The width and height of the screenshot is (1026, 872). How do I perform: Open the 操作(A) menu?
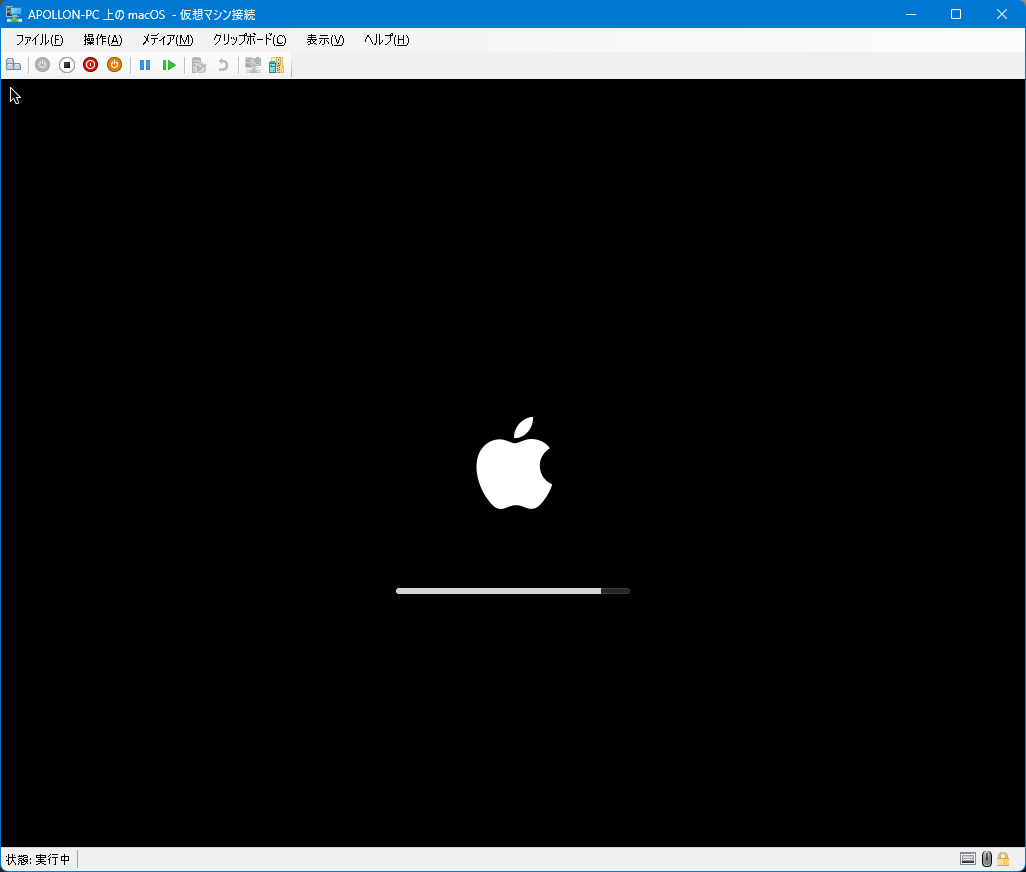103,40
